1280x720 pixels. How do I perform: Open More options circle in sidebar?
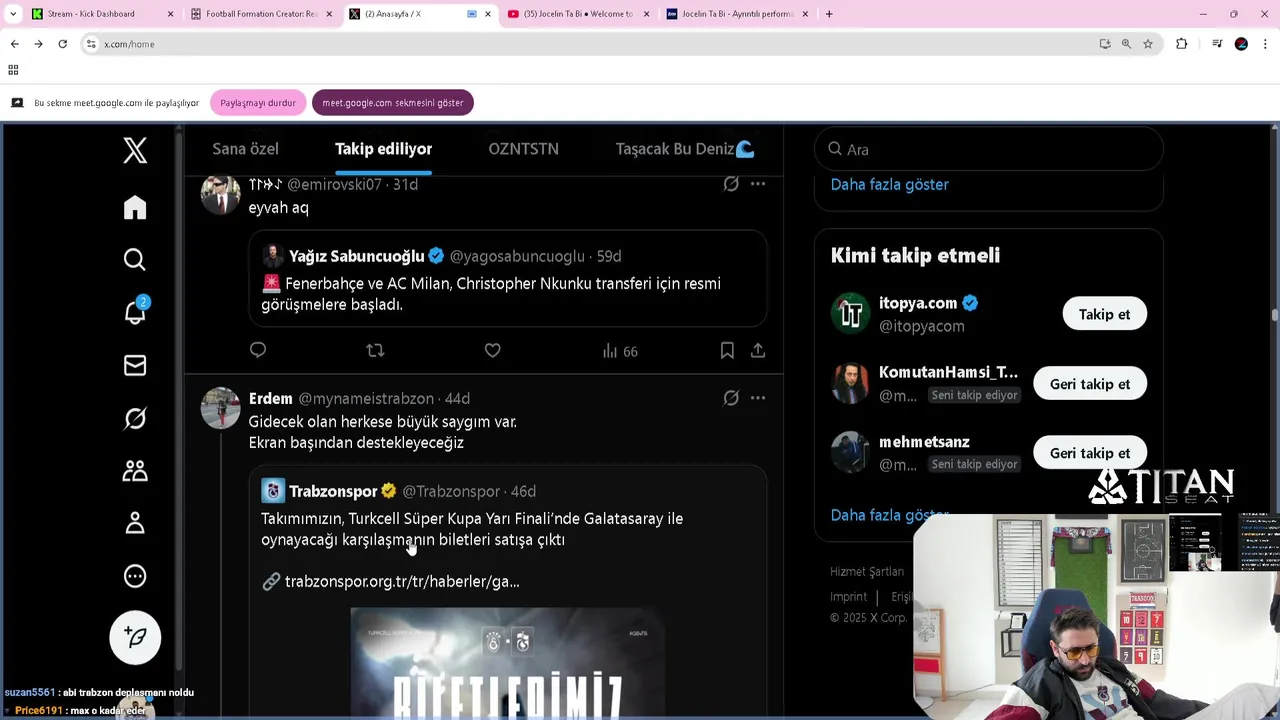click(x=135, y=576)
